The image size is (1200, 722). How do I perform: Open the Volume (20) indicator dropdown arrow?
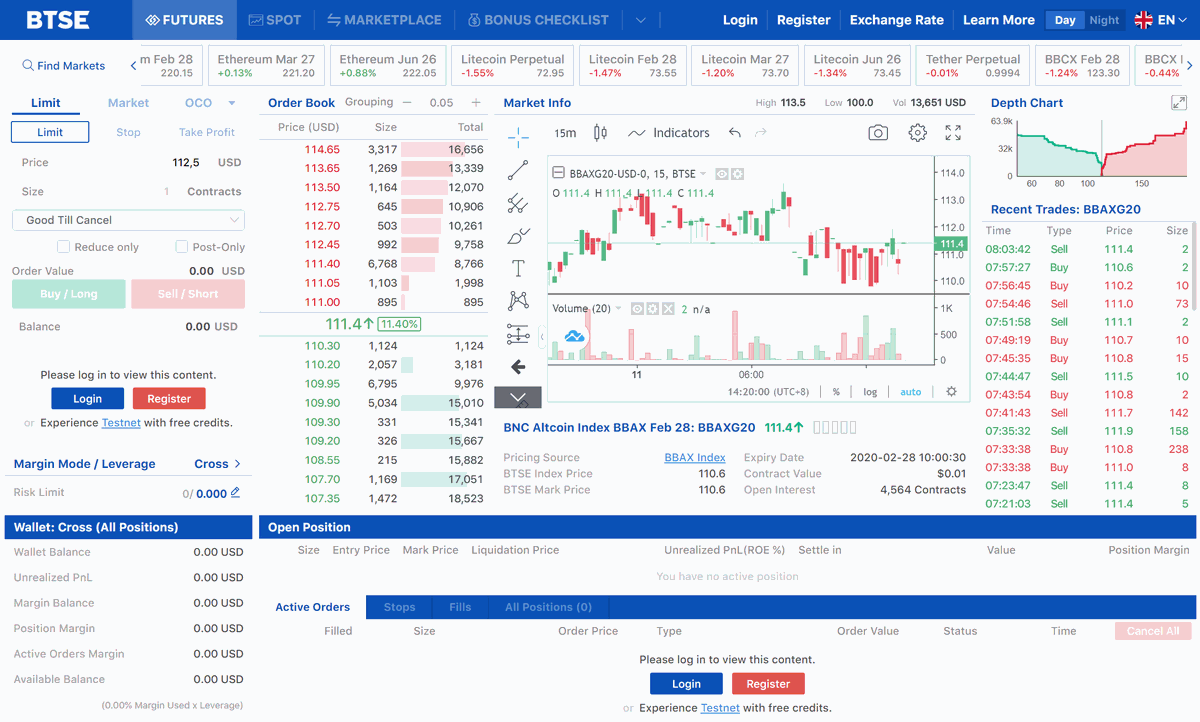[x=619, y=309]
